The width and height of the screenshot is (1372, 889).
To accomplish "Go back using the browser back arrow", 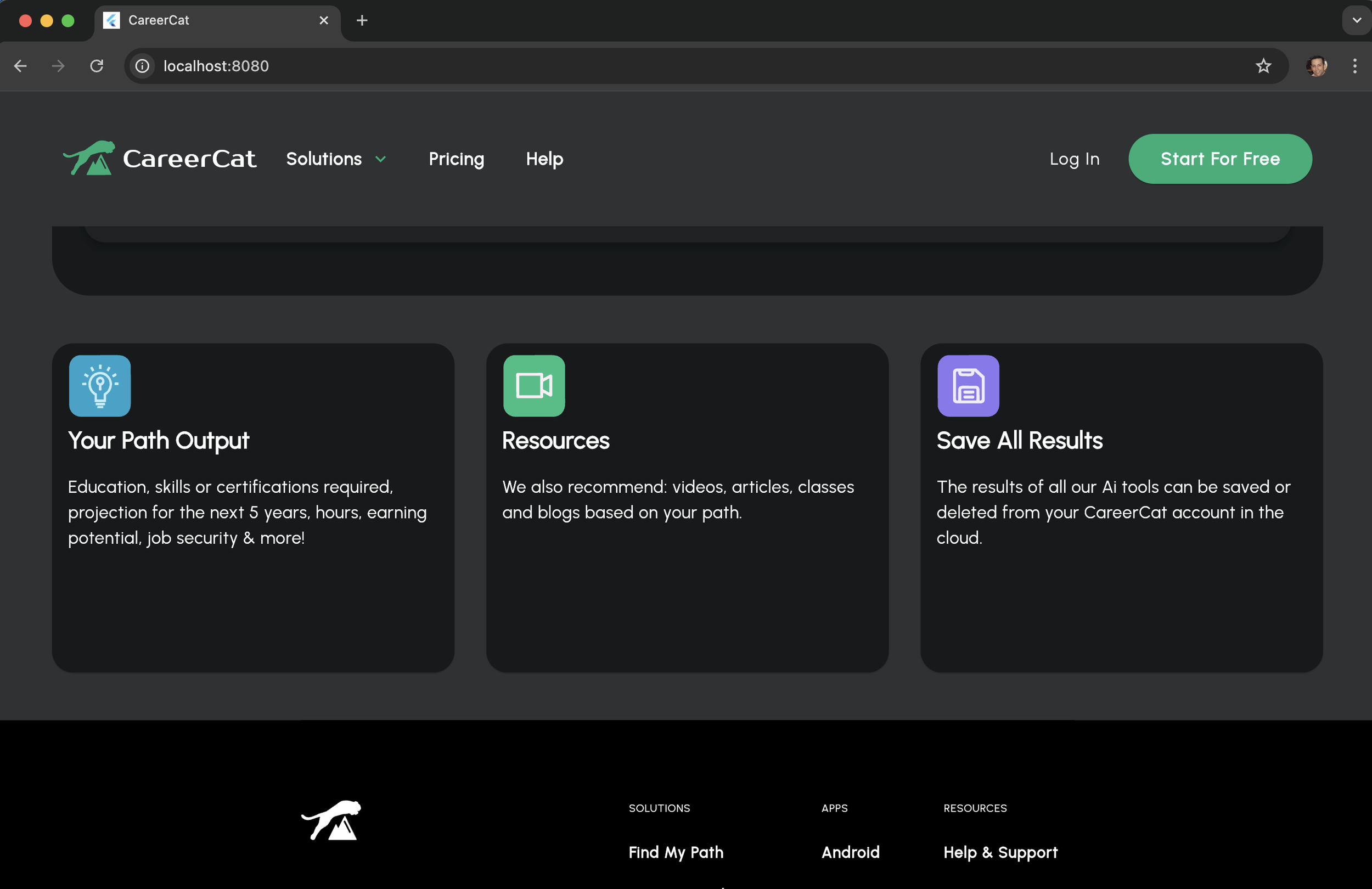I will tap(20, 66).
